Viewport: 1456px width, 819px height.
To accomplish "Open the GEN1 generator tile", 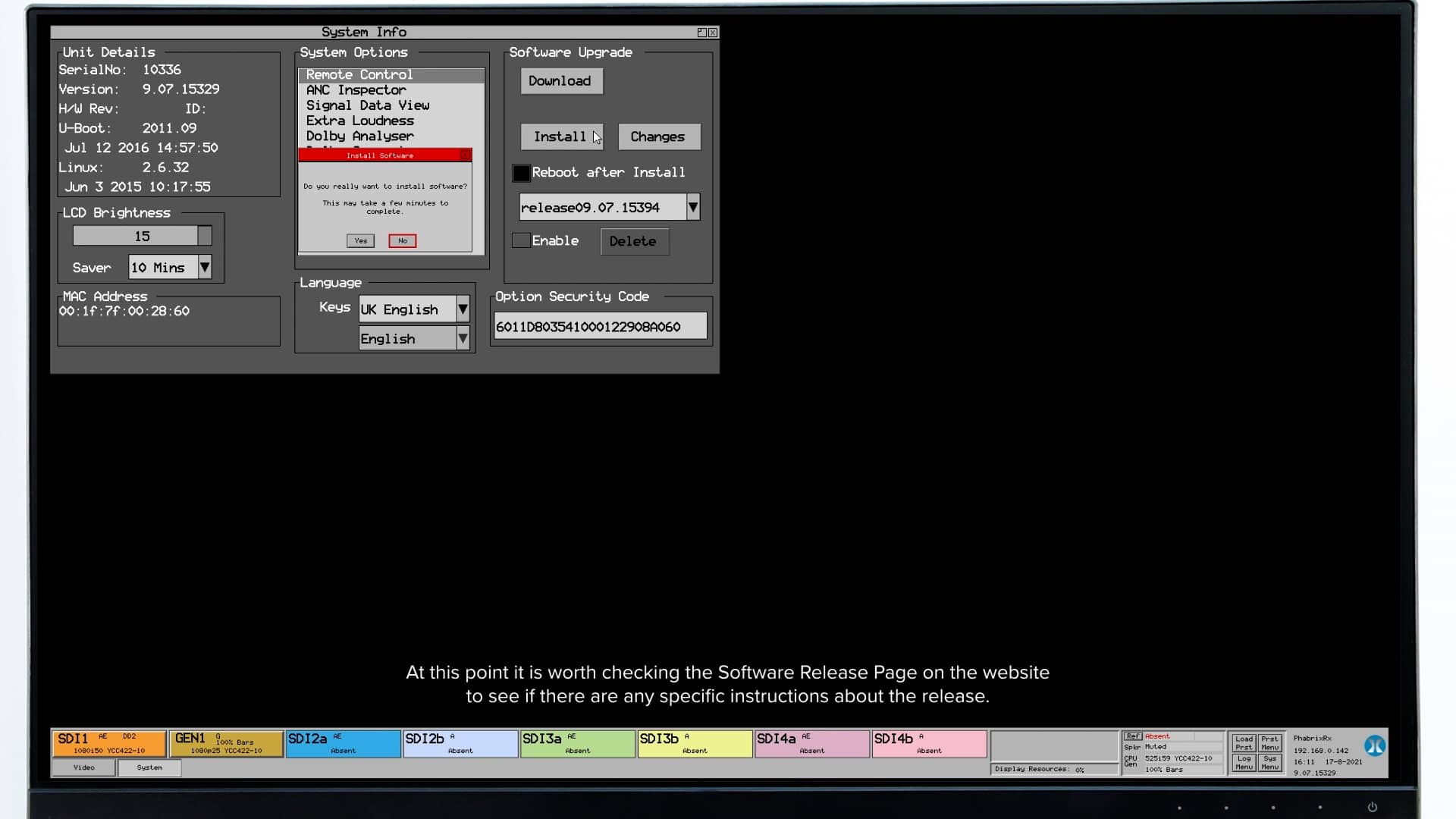I will click(x=225, y=743).
